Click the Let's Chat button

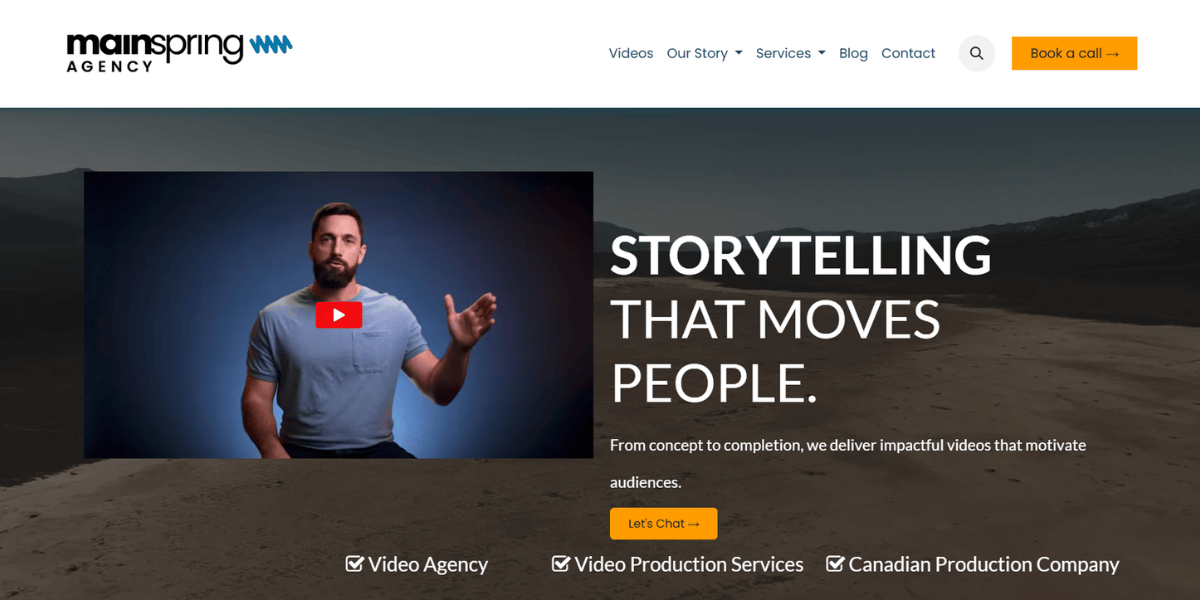663,524
